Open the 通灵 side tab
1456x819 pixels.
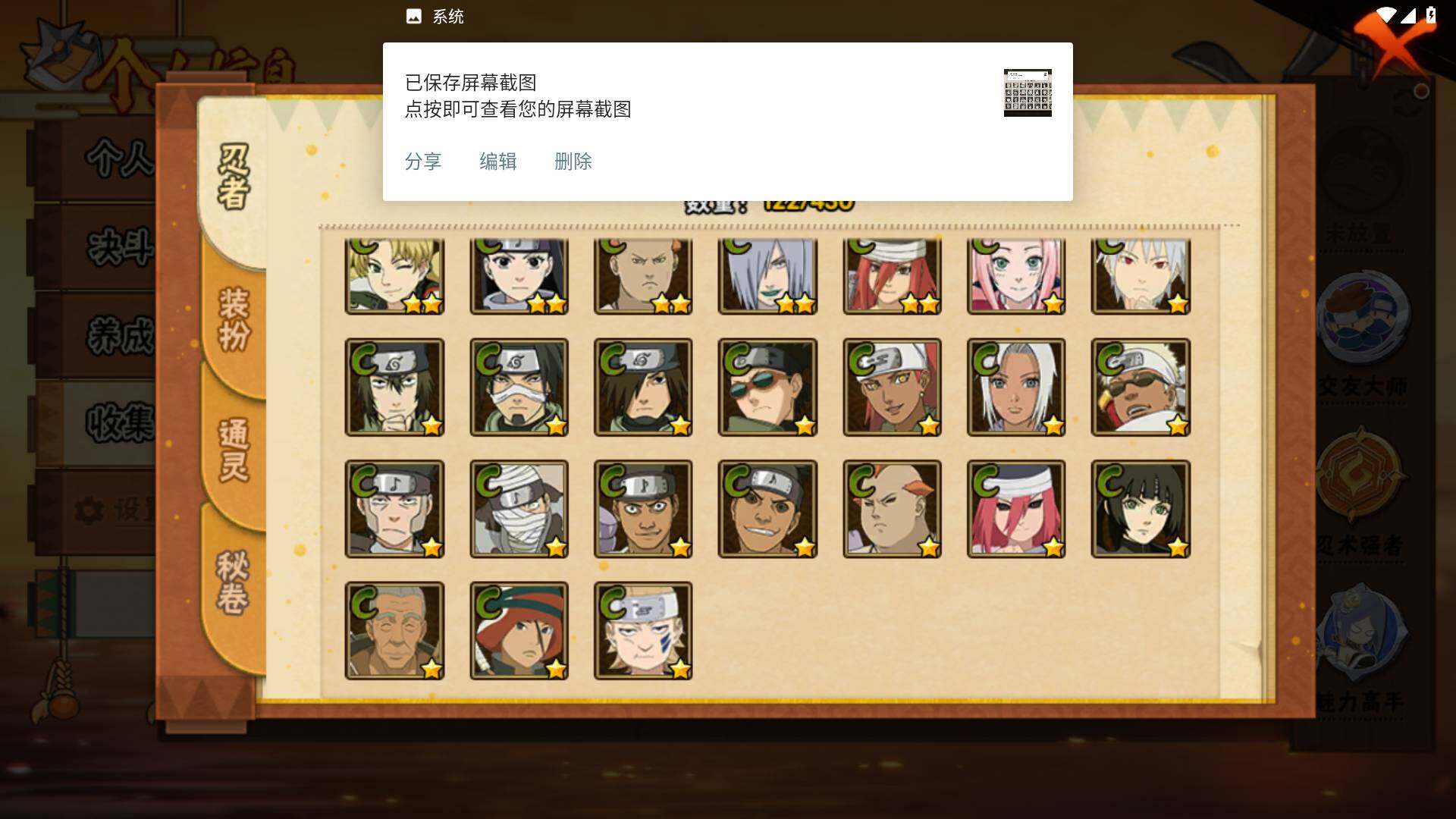coord(234,451)
